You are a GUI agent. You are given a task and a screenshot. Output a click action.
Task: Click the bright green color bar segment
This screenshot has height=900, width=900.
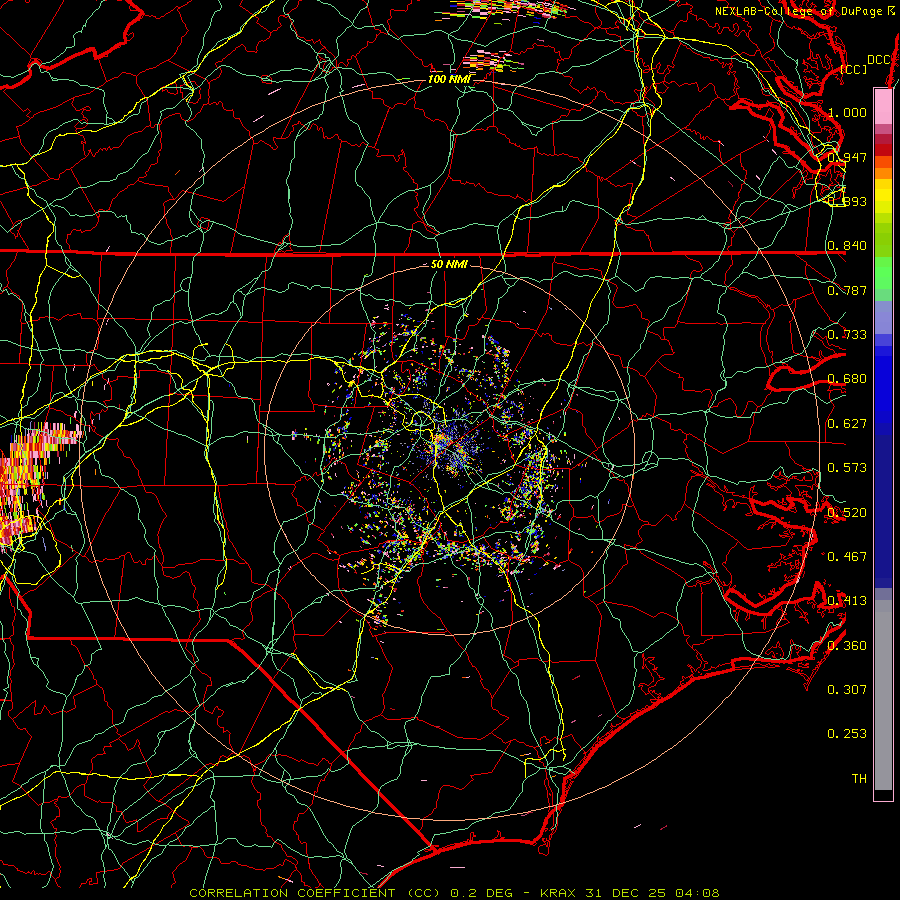pos(883,274)
